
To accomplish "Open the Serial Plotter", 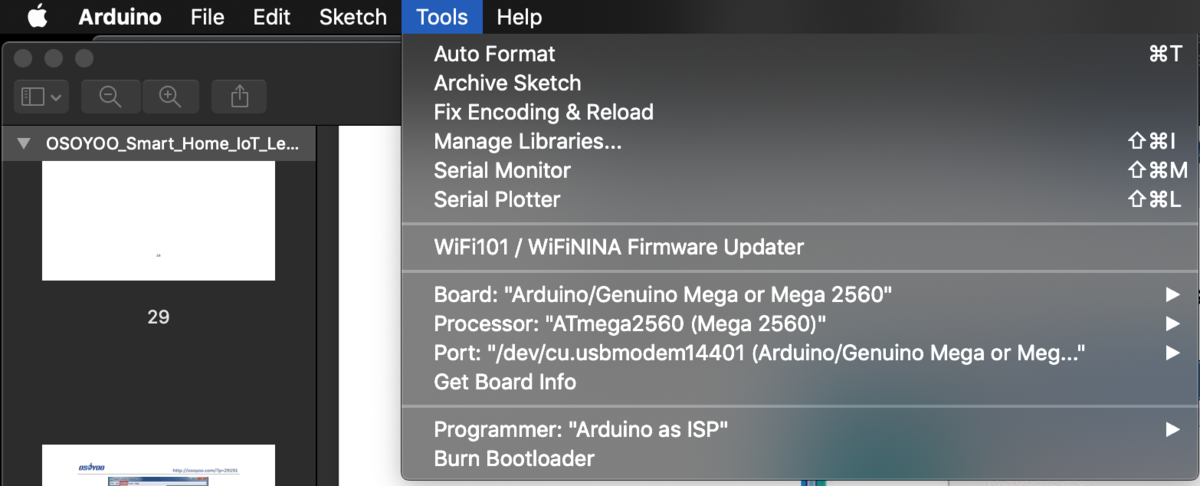I will (x=497, y=200).
